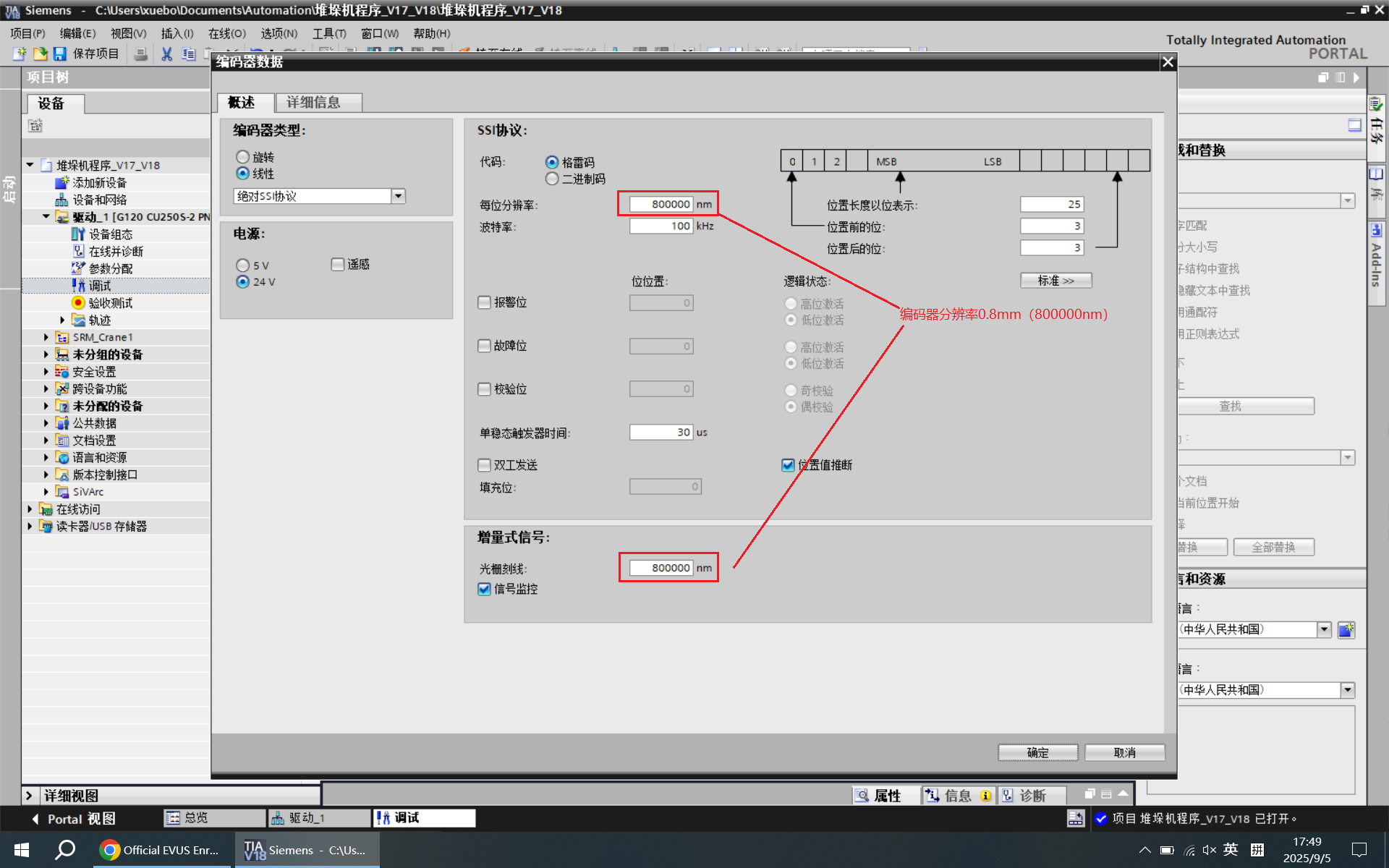
Task: Open the Commissioning (调试) tree item
Action: click(x=100, y=286)
